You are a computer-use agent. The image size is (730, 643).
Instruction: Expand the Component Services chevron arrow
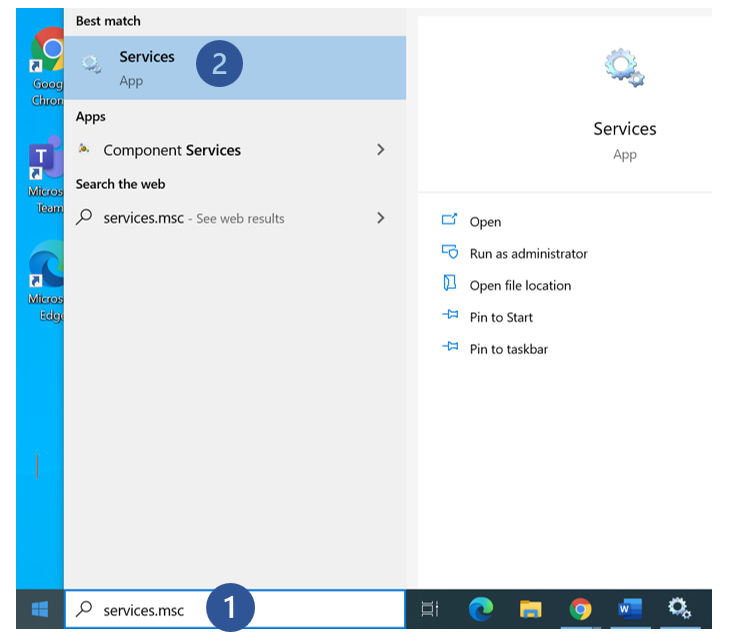[x=380, y=150]
